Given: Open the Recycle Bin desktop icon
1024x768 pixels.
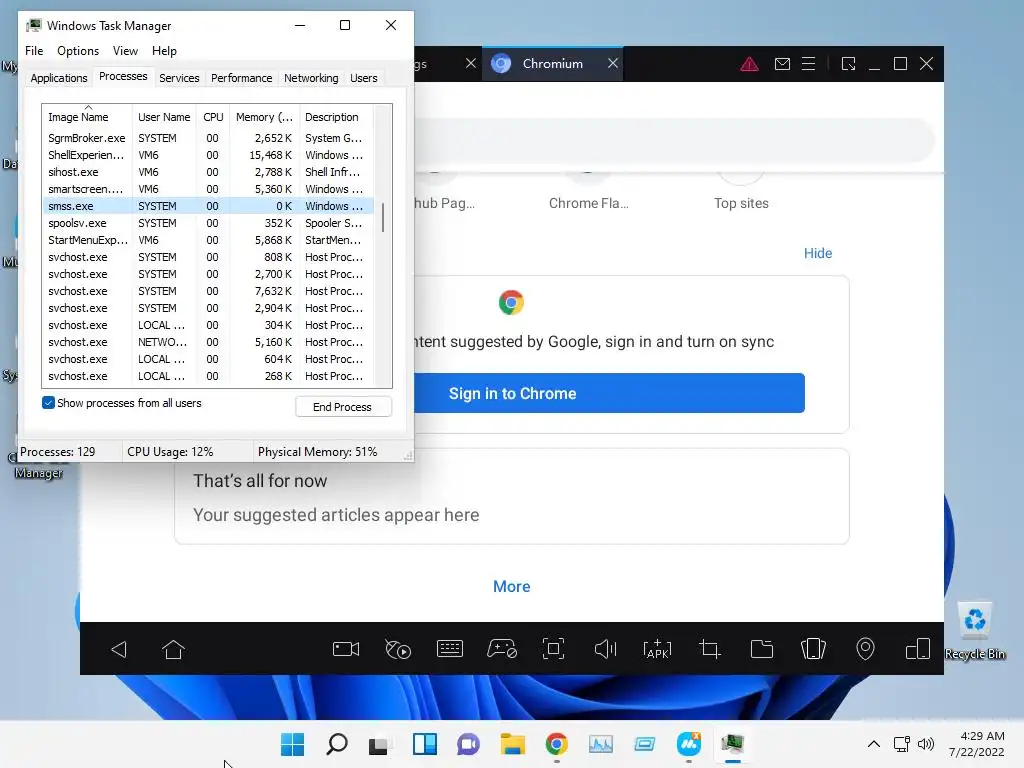Looking at the screenshot, I should 975,631.
